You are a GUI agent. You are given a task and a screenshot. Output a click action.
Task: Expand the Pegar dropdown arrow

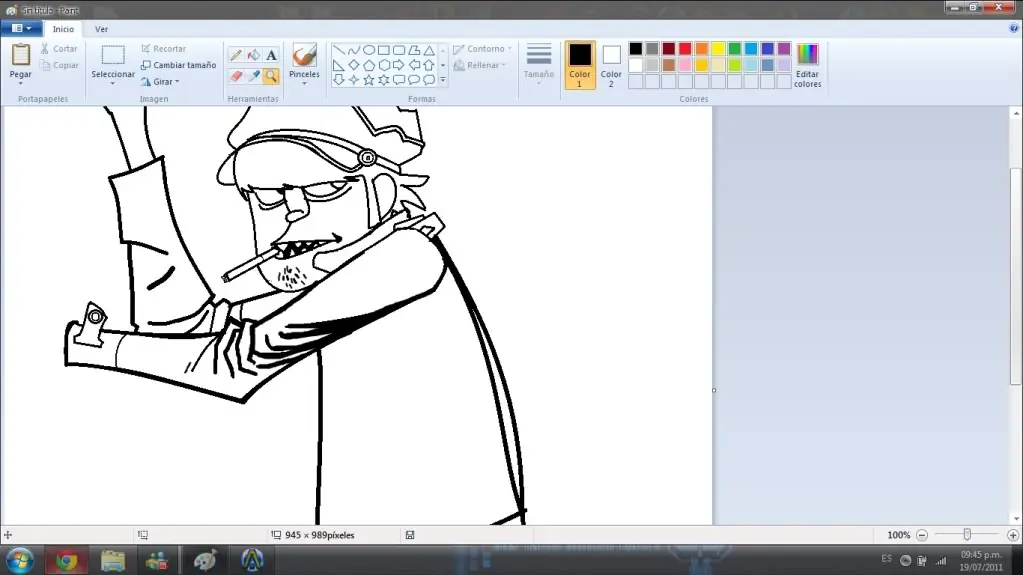click(21, 84)
